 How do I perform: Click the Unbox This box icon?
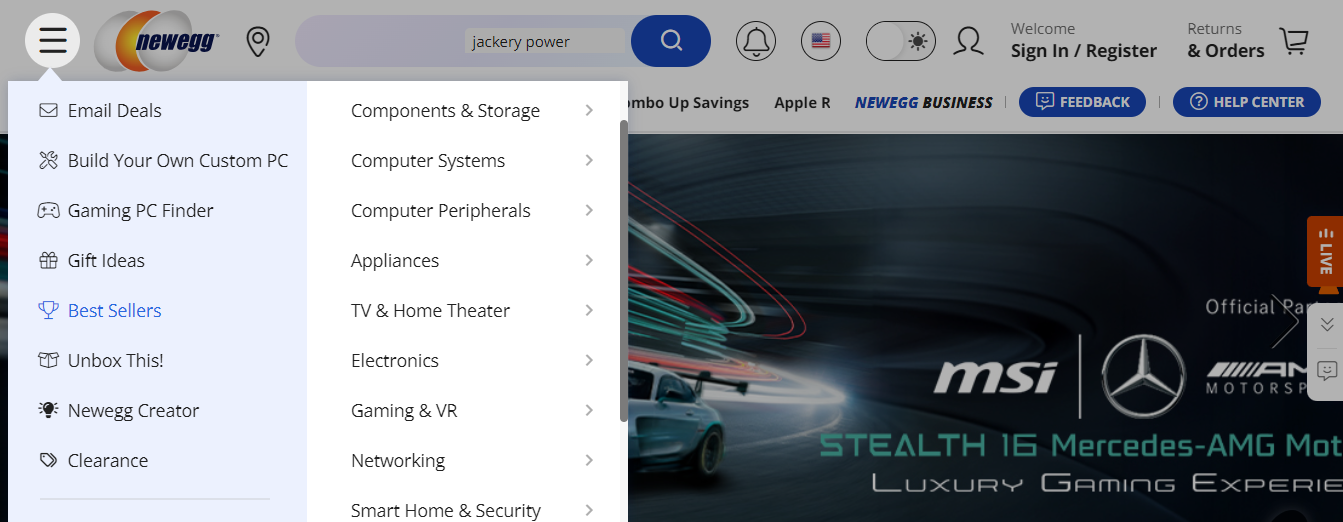[48, 360]
